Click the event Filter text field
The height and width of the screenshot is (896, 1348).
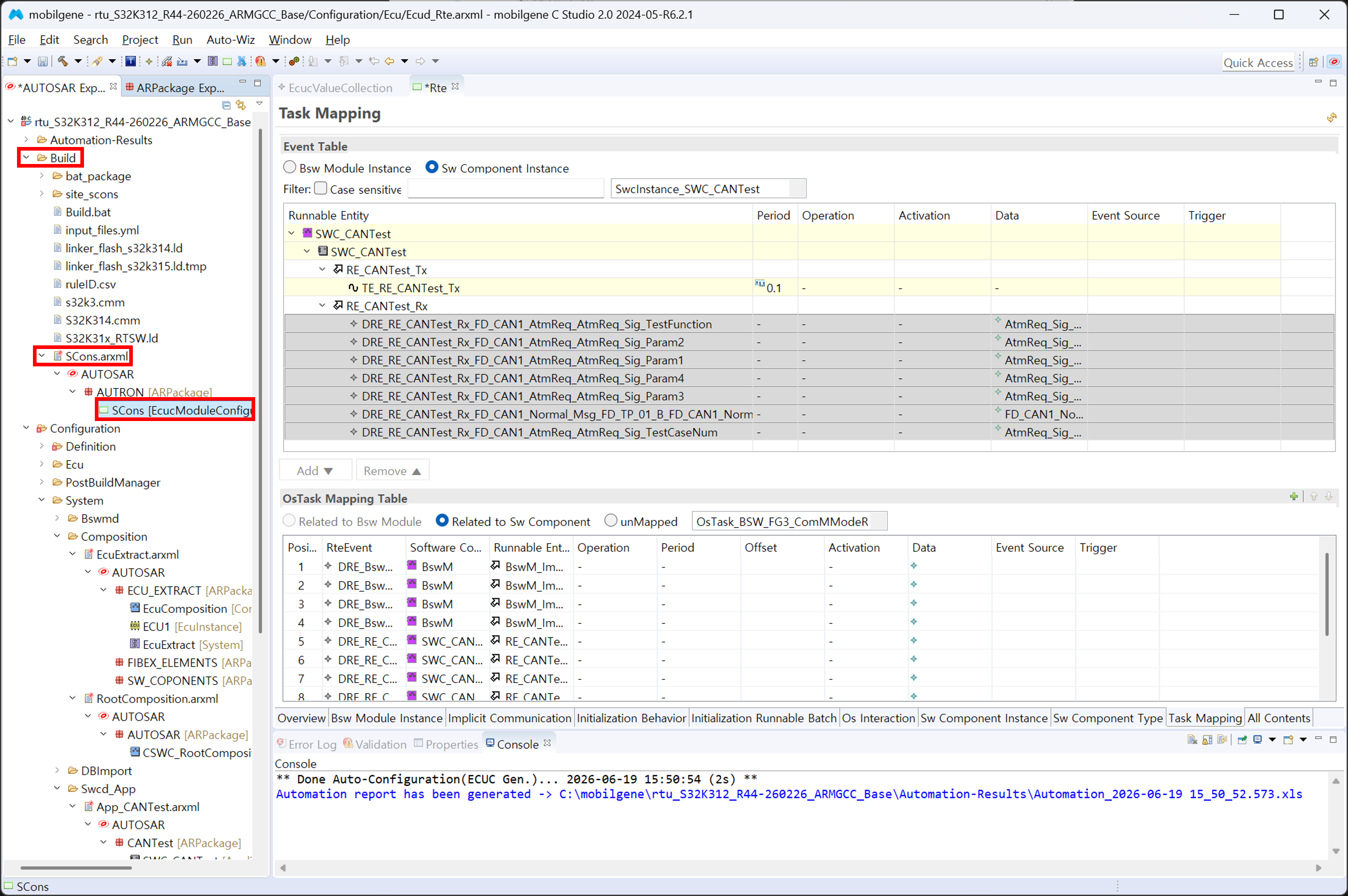click(x=505, y=189)
